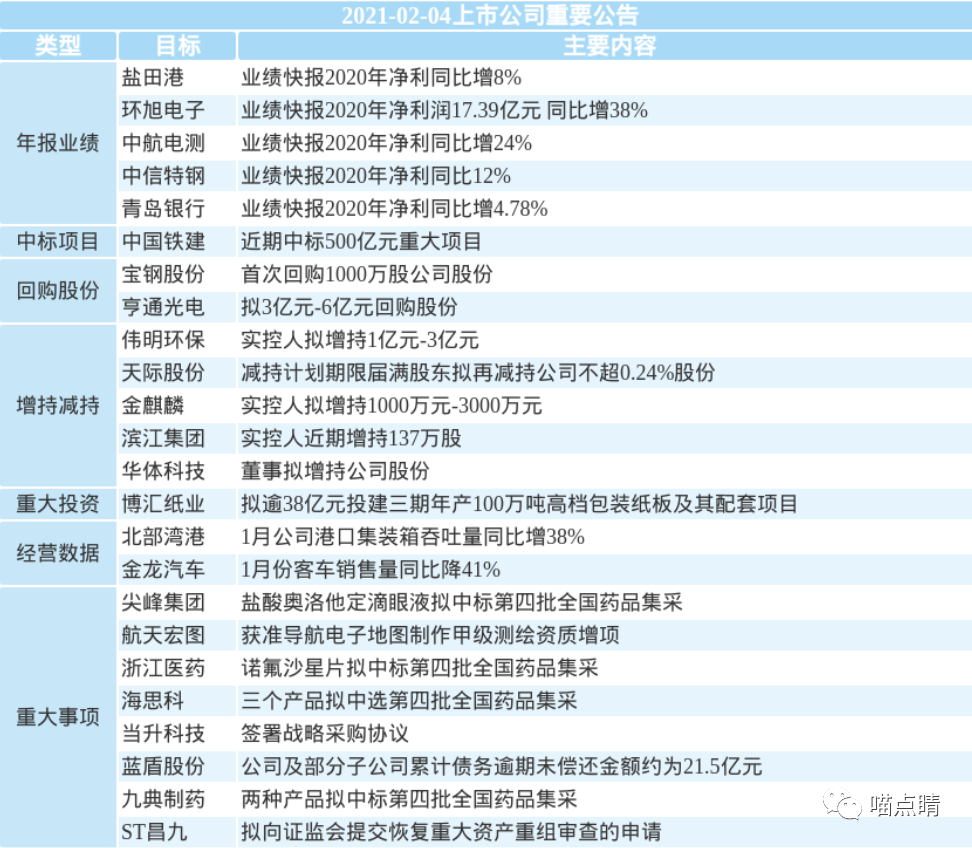
Task: Click text 净利润17.39亿元 同比增38%
Action: point(518,110)
